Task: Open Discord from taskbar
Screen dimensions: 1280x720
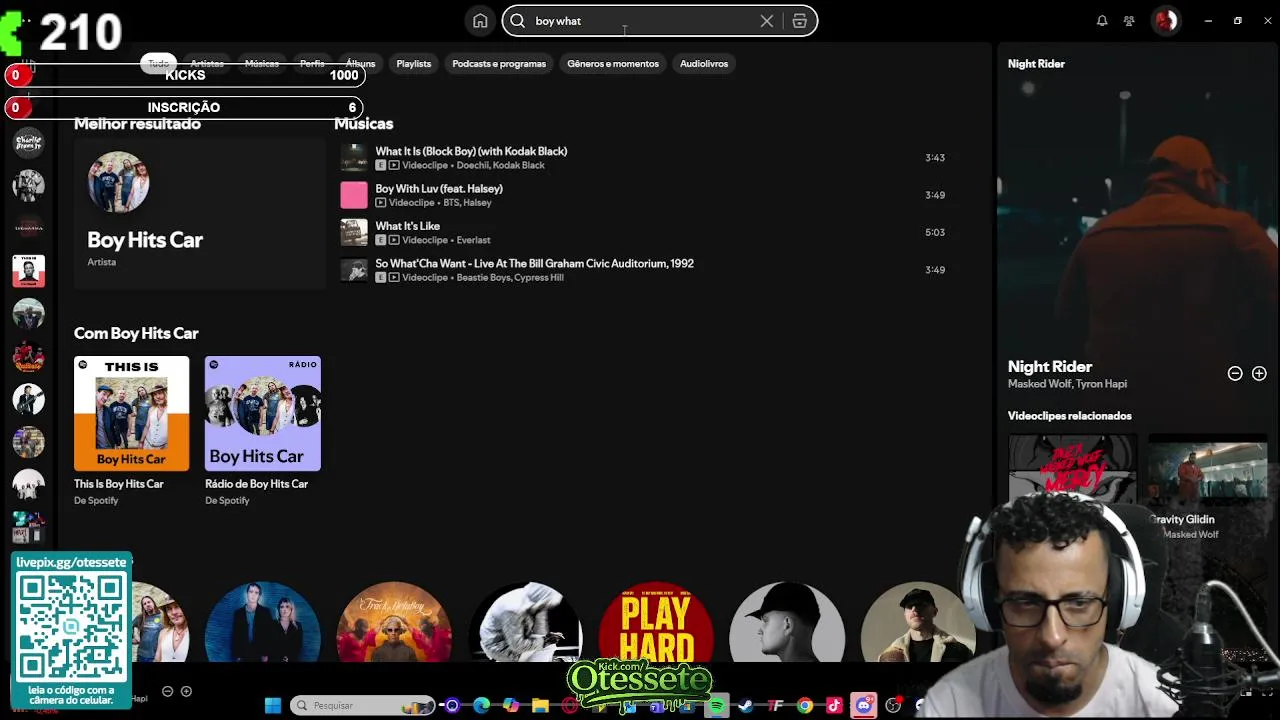Action: [864, 705]
